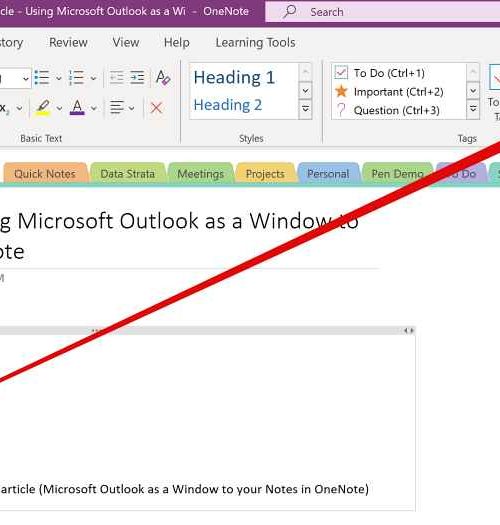Screen dimensions: 500x525
Task: Open numbered list style dropdown arrow
Action: (x=93, y=78)
